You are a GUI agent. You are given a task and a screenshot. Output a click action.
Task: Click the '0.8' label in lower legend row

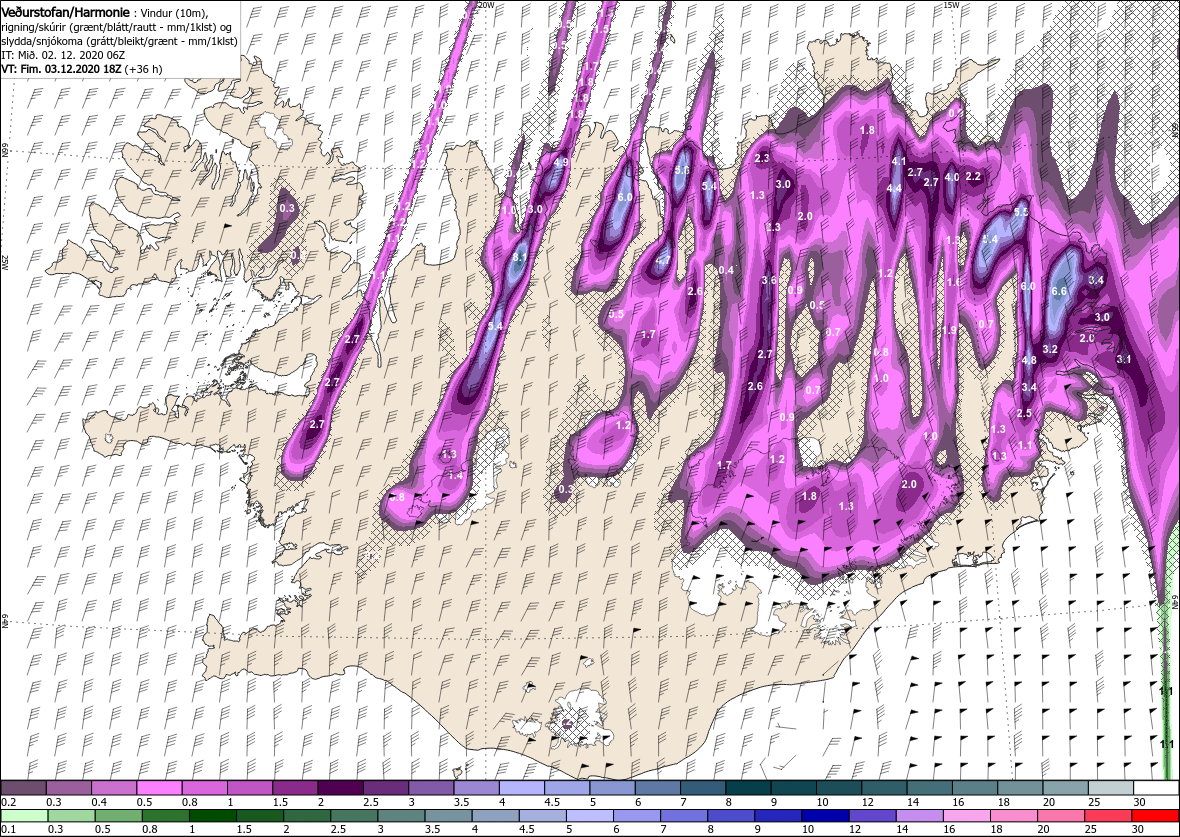150,829
